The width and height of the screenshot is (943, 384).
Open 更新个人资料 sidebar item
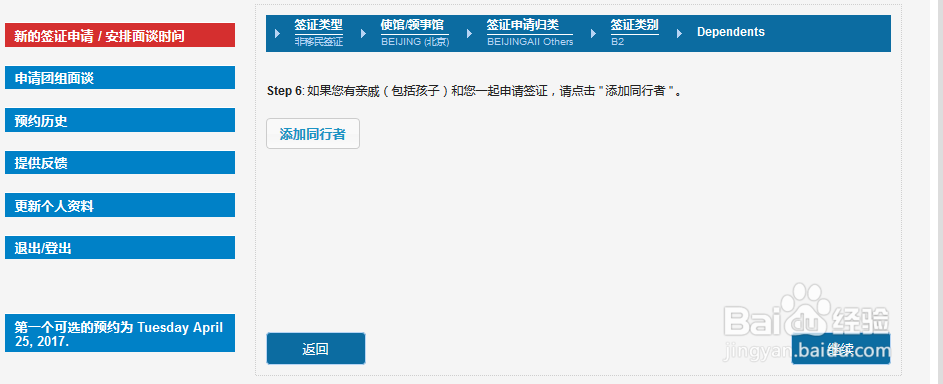click(120, 206)
